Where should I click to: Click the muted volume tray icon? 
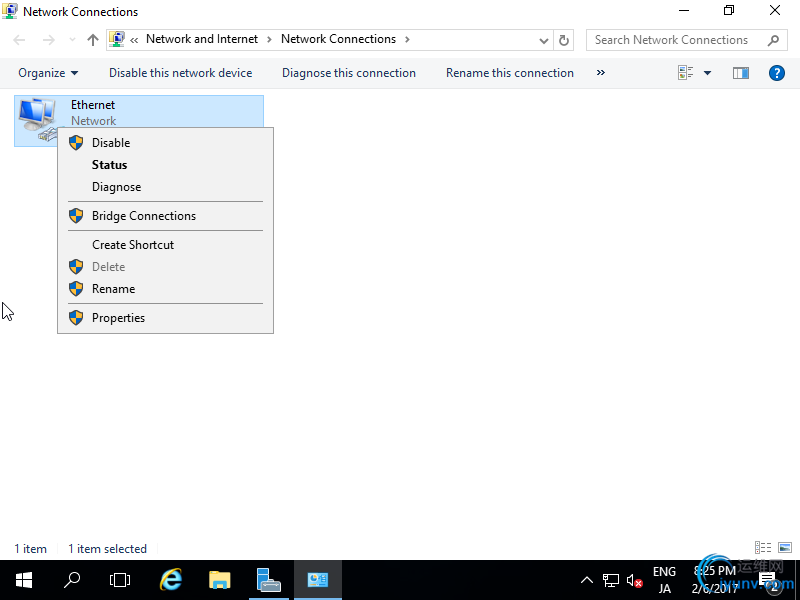click(634, 581)
